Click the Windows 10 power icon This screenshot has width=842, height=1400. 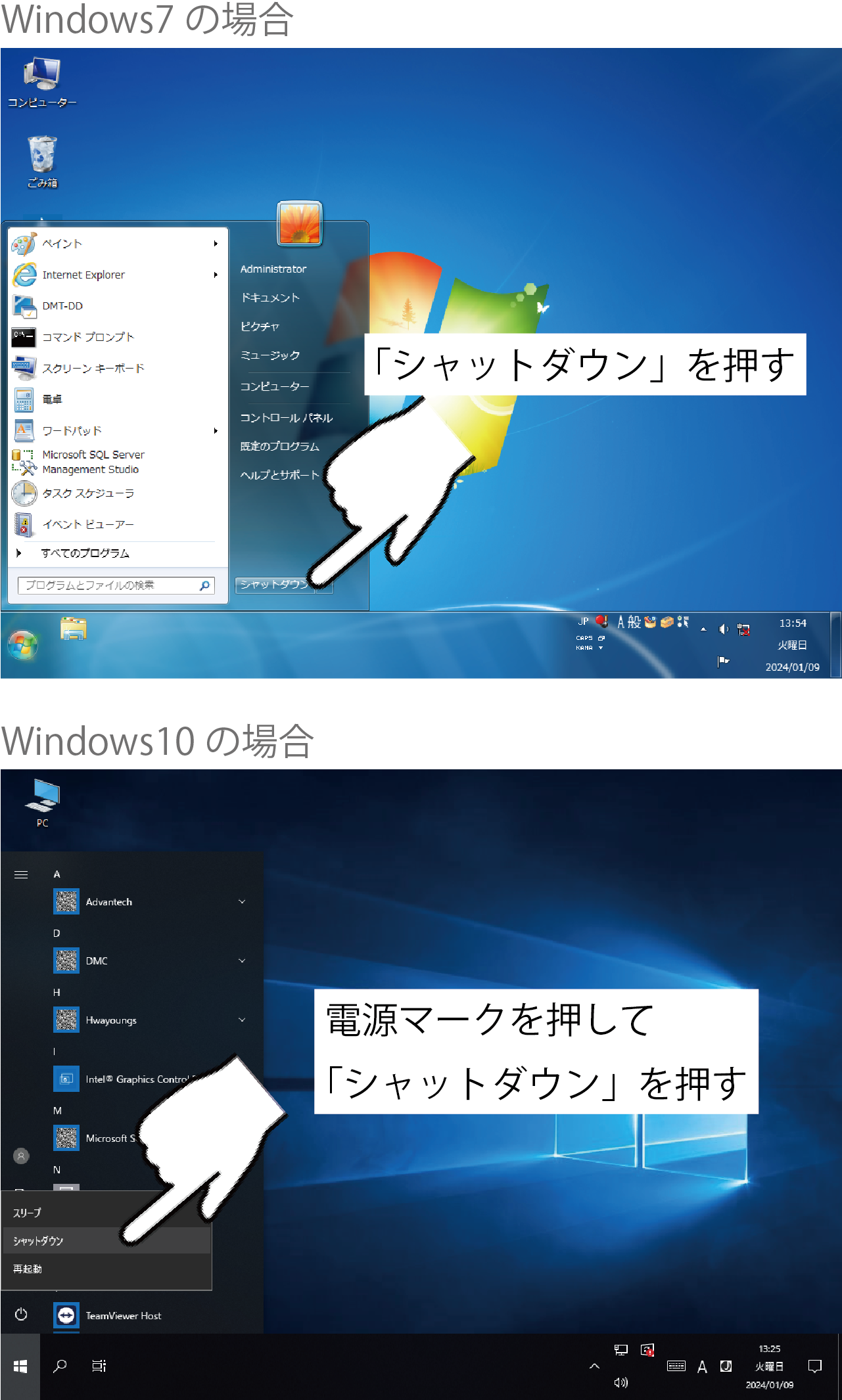[x=21, y=1314]
